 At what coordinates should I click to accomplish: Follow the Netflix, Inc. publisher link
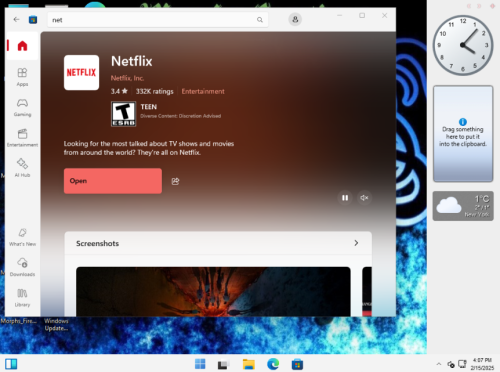(127, 78)
